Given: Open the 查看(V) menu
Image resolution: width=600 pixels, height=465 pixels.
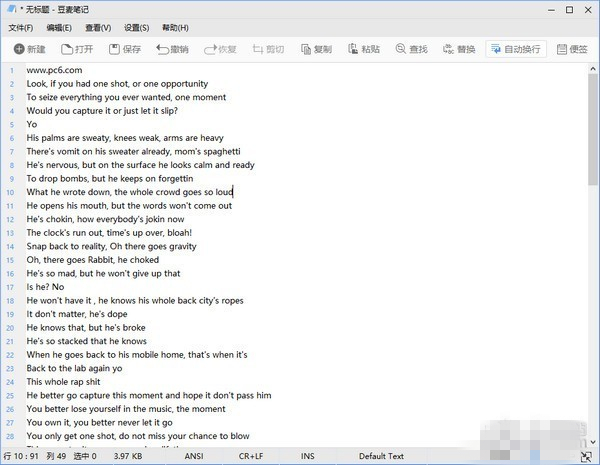Looking at the screenshot, I should tap(98, 28).
